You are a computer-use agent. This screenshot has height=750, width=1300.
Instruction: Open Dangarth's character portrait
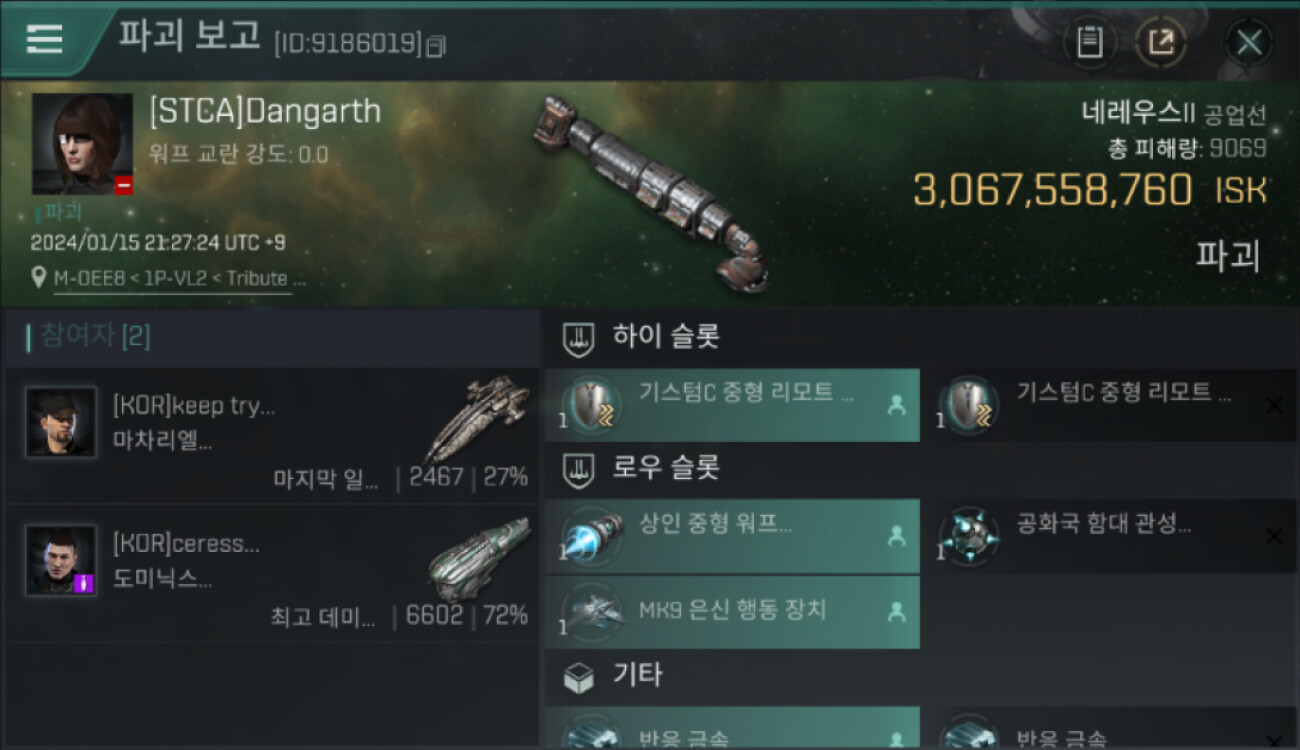[82, 144]
